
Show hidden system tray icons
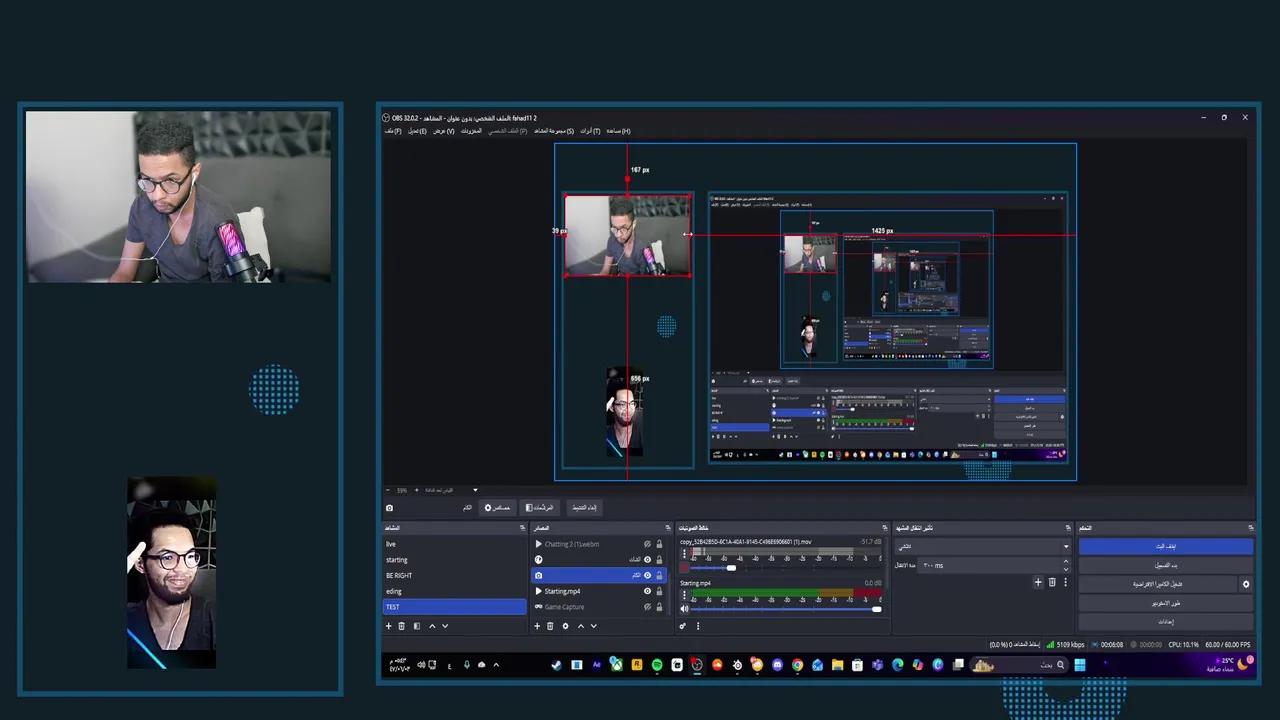point(496,665)
